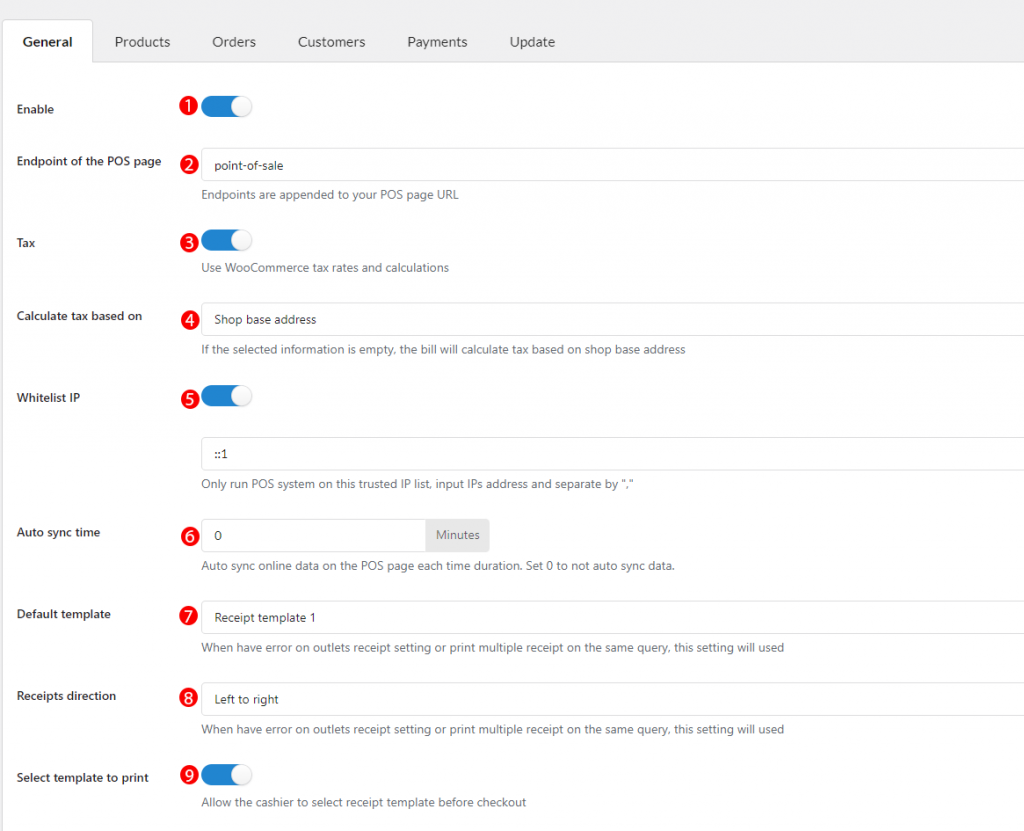This screenshot has height=831, width=1024.
Task: Open the Customers tab
Action: (x=331, y=41)
